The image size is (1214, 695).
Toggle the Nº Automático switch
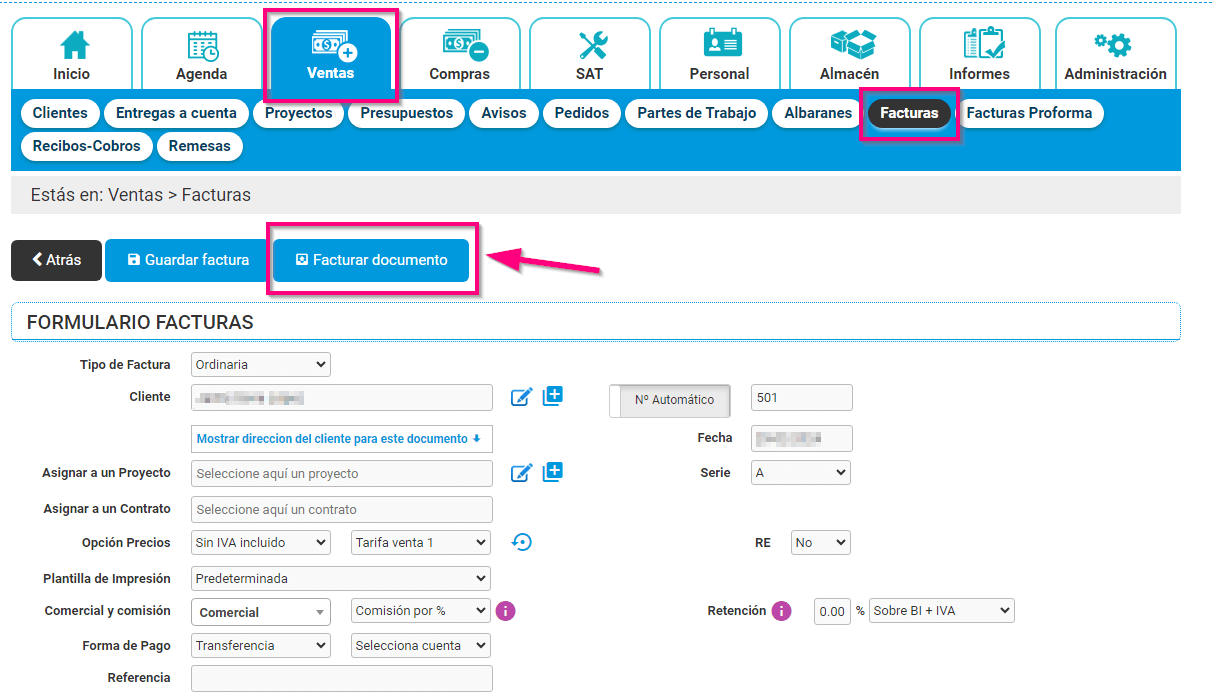tap(670, 400)
